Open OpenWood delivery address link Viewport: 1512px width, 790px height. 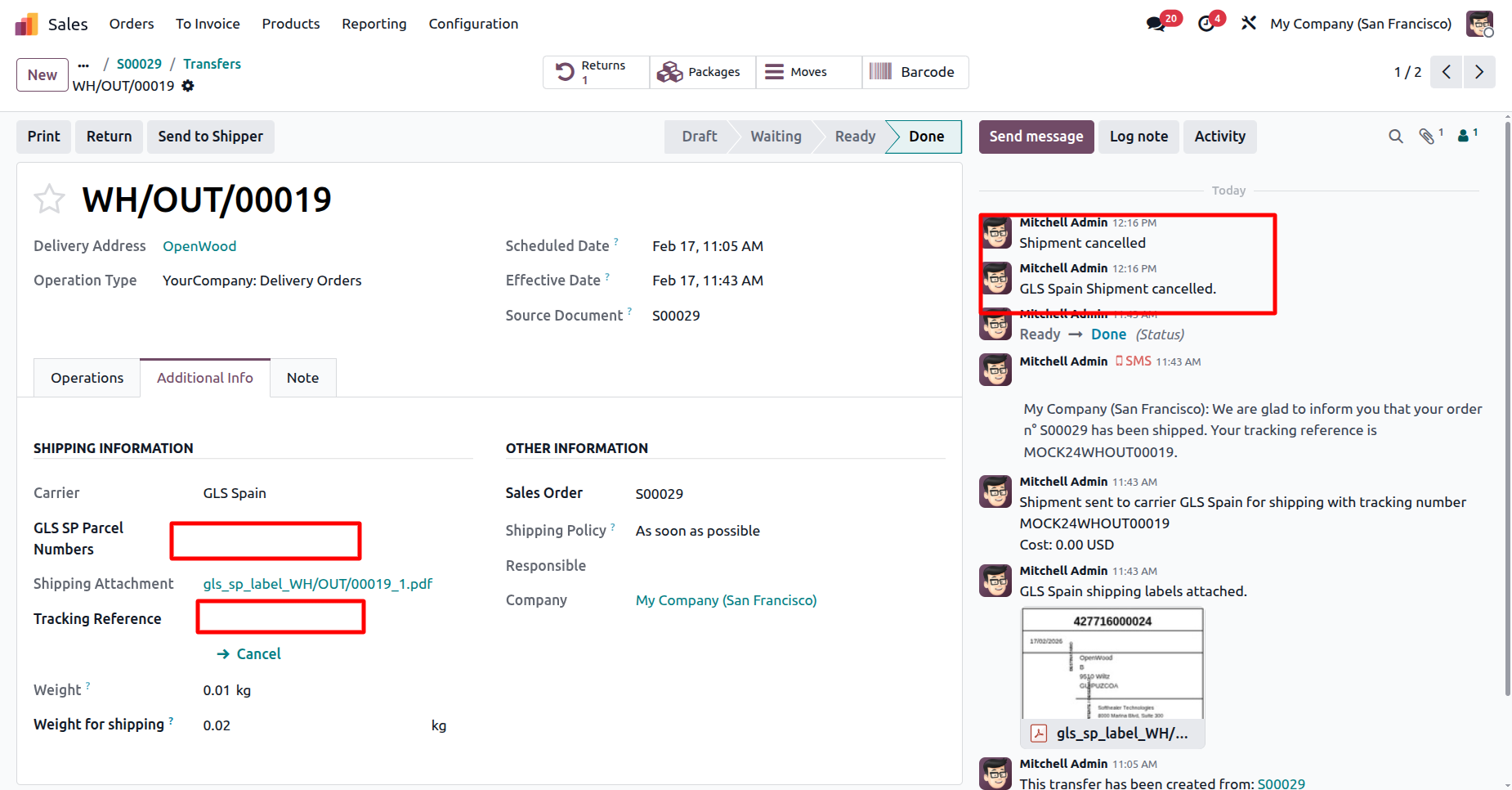click(199, 246)
